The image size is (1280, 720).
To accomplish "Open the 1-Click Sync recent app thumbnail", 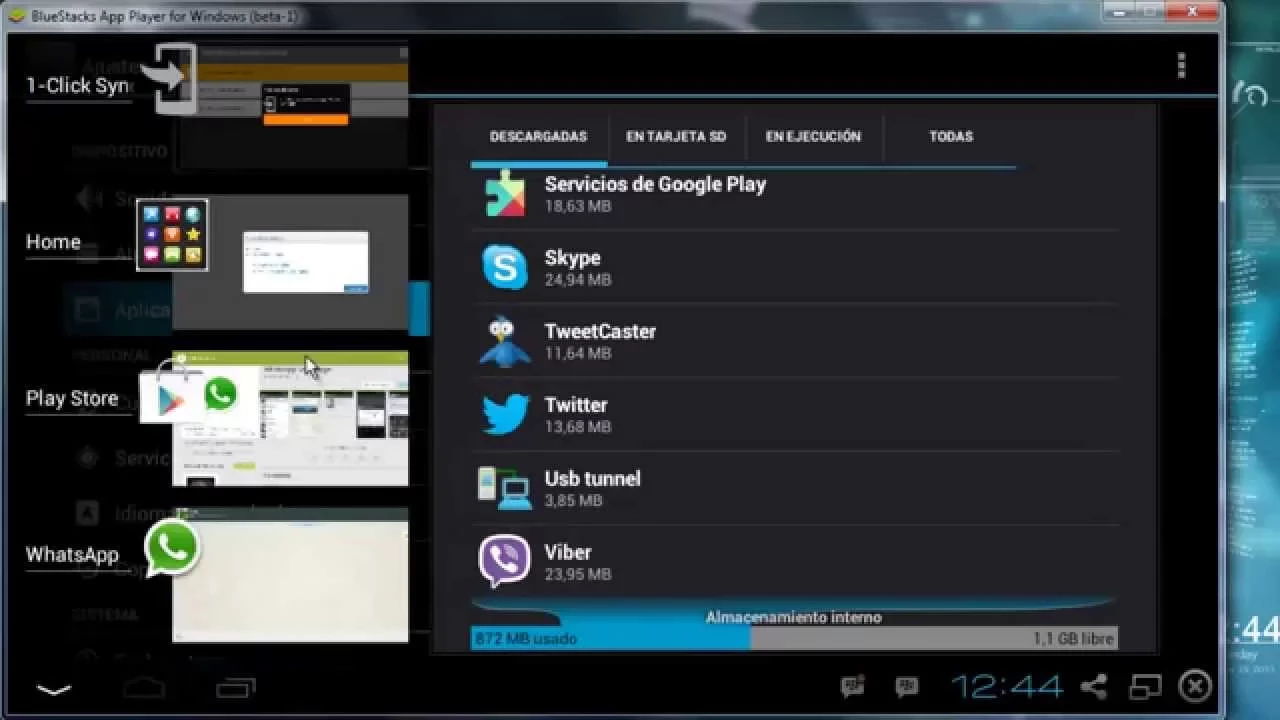I will point(290,105).
